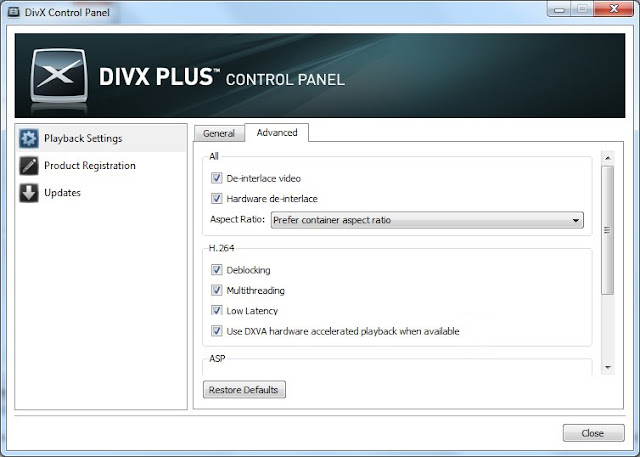Uncheck the Deblocking option

click(x=216, y=270)
